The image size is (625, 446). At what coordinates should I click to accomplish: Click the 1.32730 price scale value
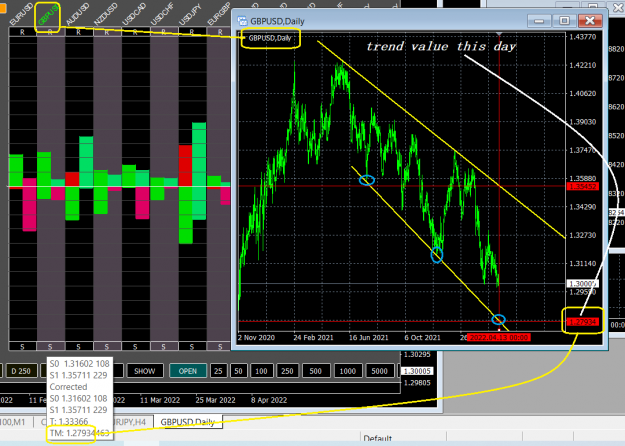click(582, 235)
